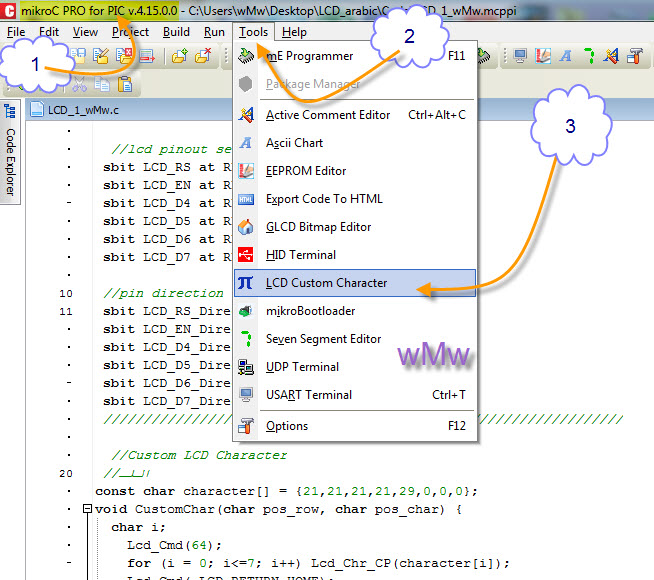The width and height of the screenshot is (654, 580).
Task: Click the mikroC red C application icon
Action: [x=8, y=10]
